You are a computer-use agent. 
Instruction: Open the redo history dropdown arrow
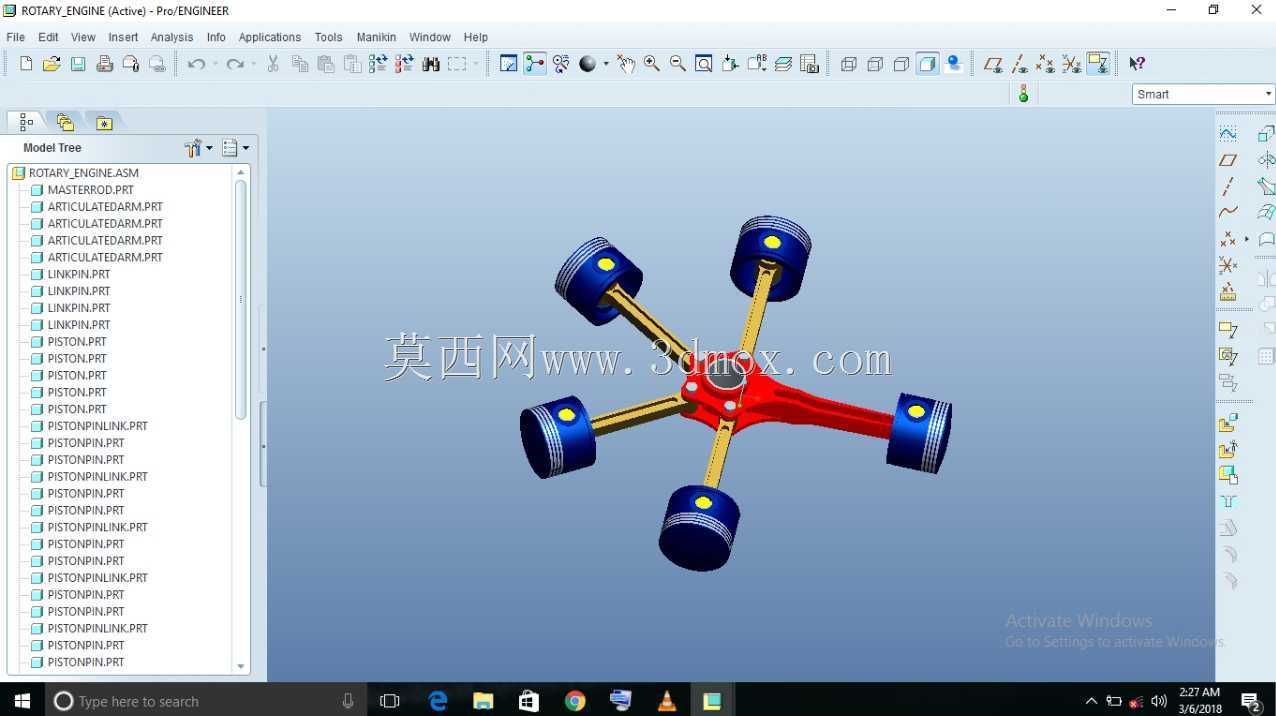tap(253, 64)
